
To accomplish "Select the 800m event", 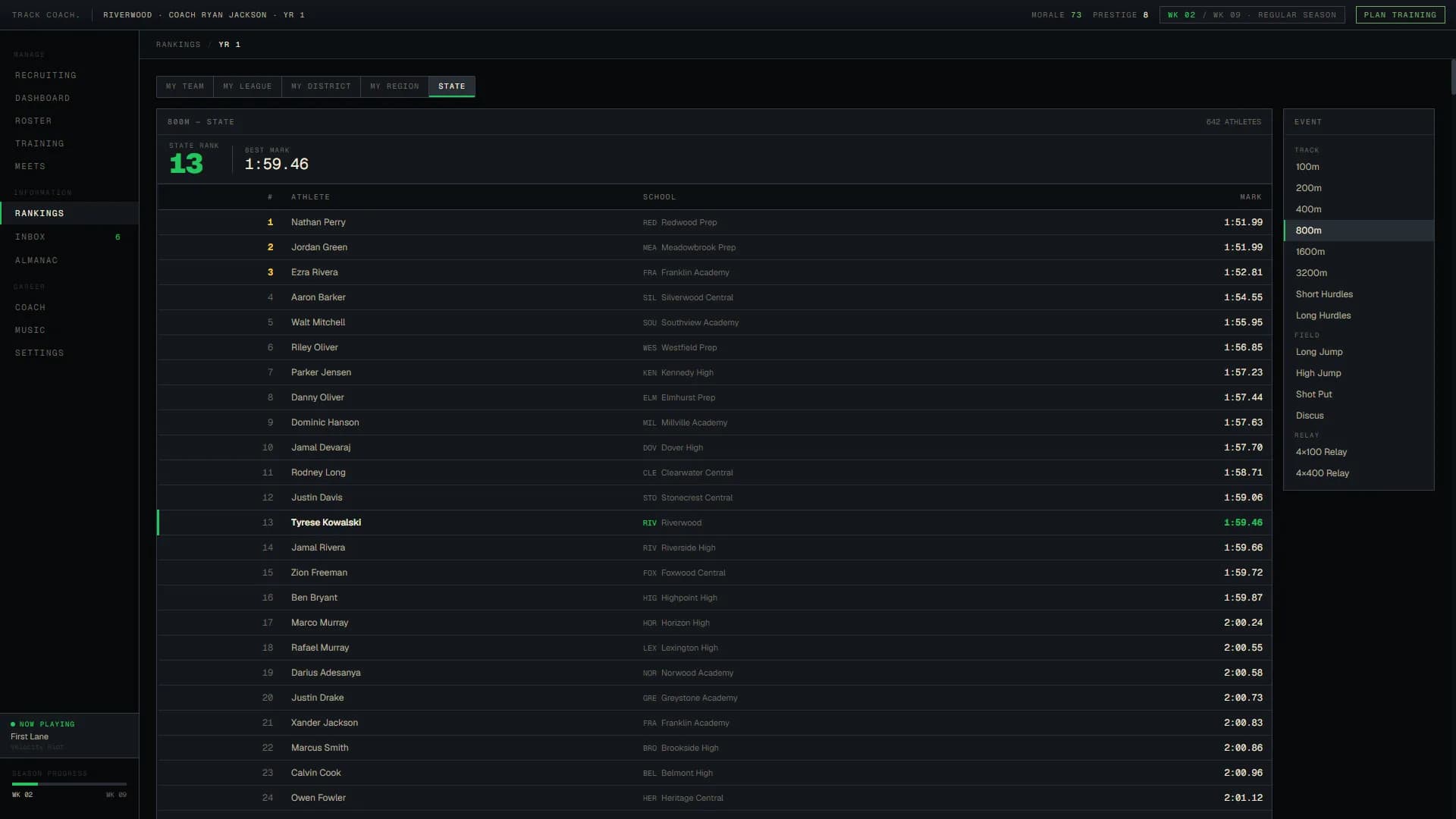I will click(1358, 231).
